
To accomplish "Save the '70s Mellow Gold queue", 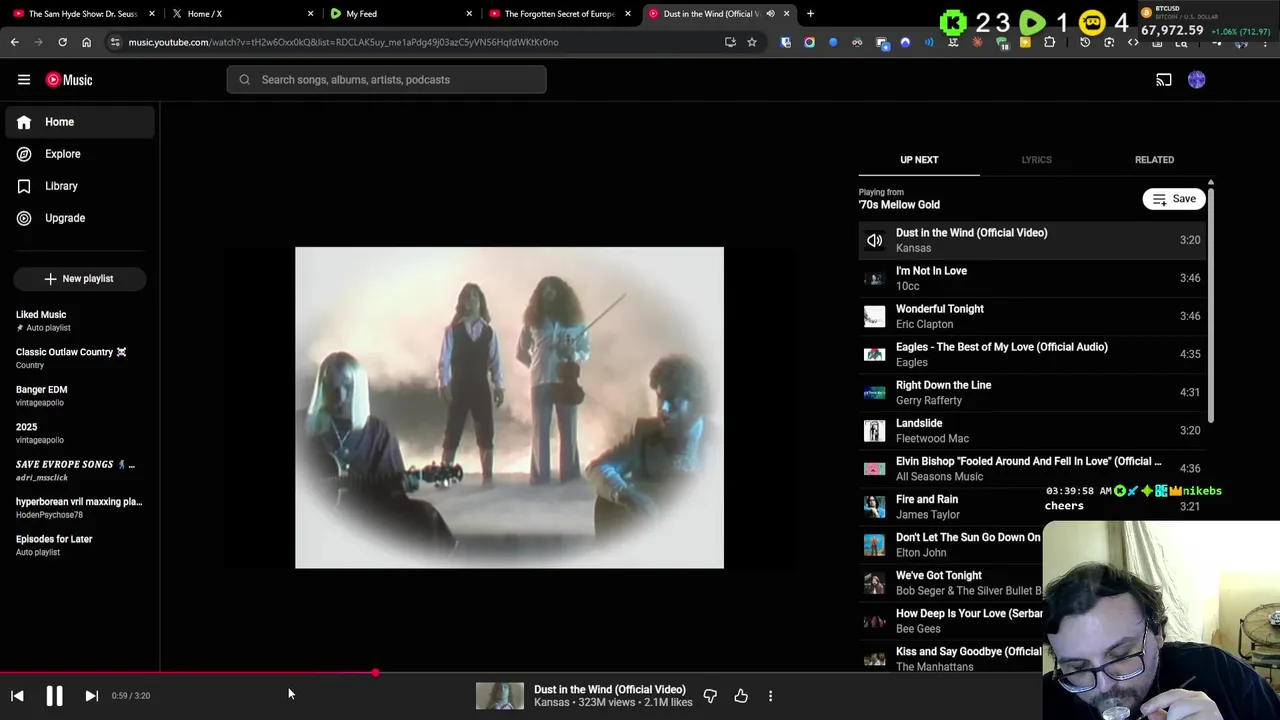I will coord(1174,199).
